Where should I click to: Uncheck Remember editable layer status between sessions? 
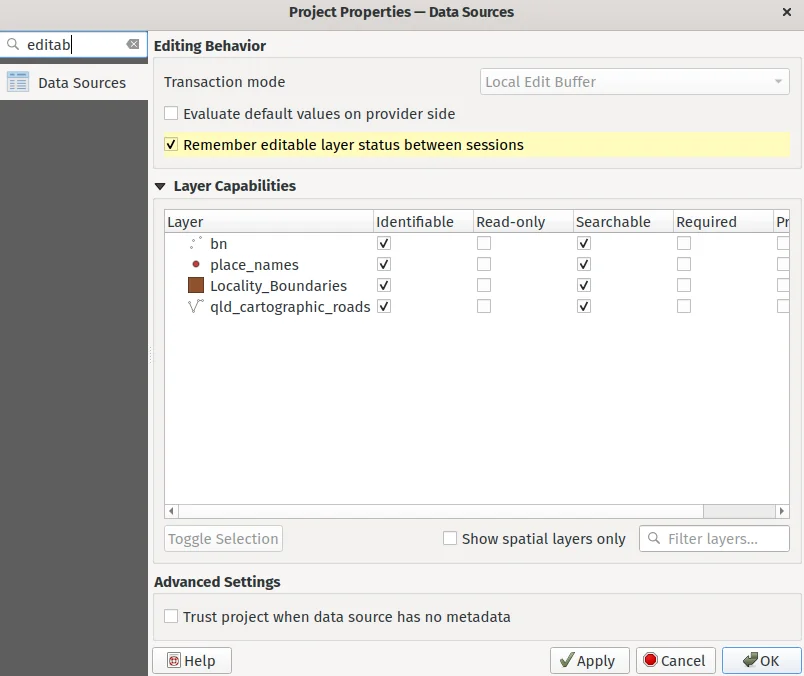point(172,145)
